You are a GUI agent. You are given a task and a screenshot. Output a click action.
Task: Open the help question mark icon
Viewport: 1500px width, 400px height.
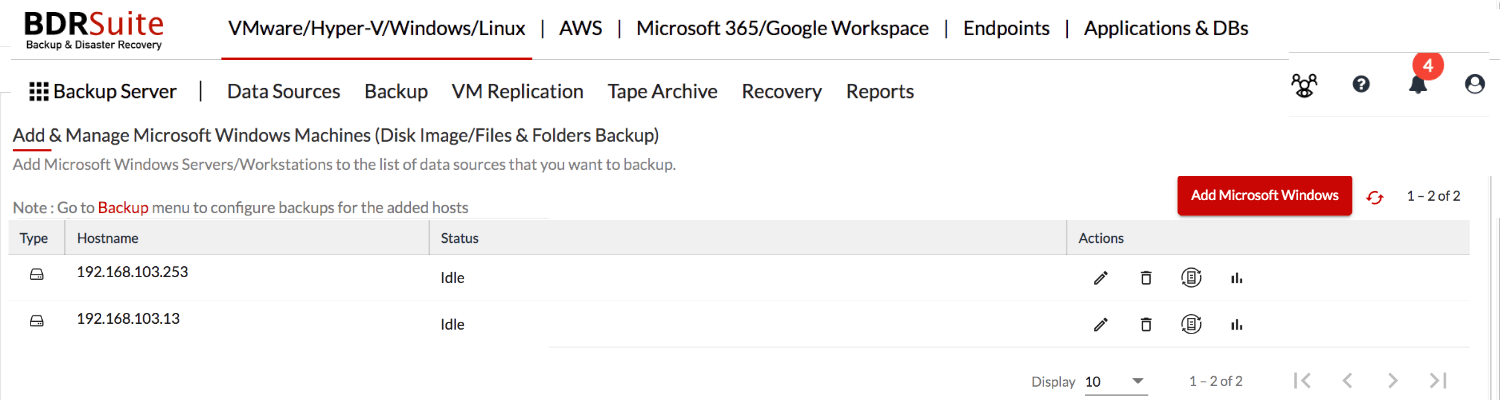pyautogui.click(x=1361, y=85)
